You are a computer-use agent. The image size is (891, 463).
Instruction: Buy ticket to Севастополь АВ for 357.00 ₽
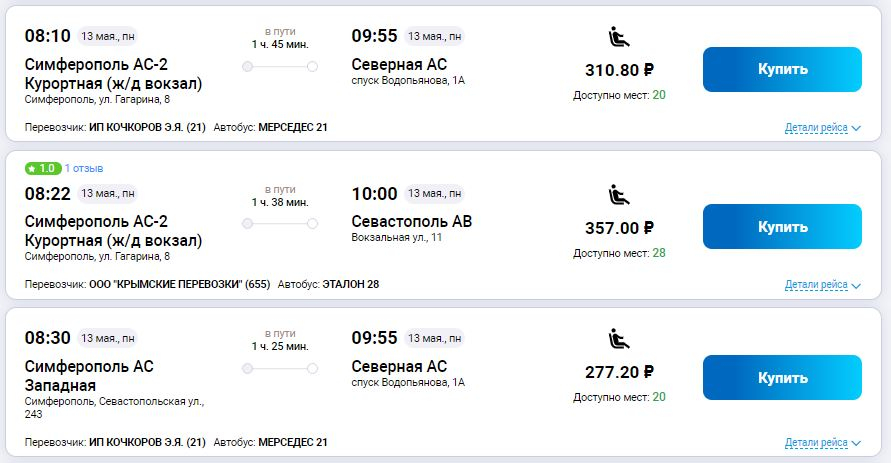(x=782, y=226)
